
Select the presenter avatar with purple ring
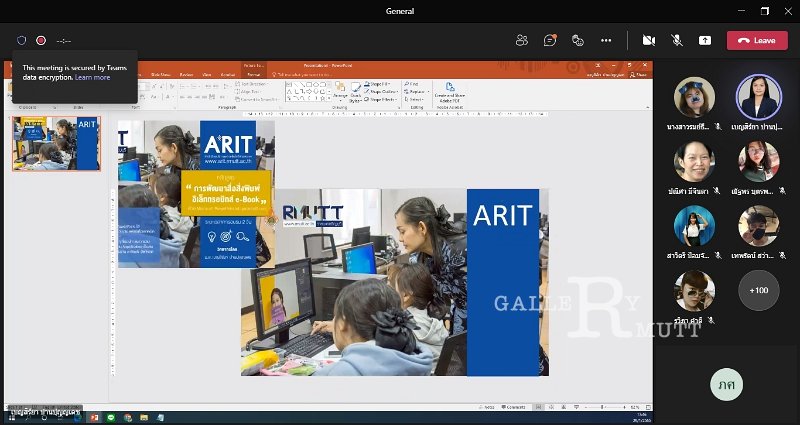click(x=759, y=97)
